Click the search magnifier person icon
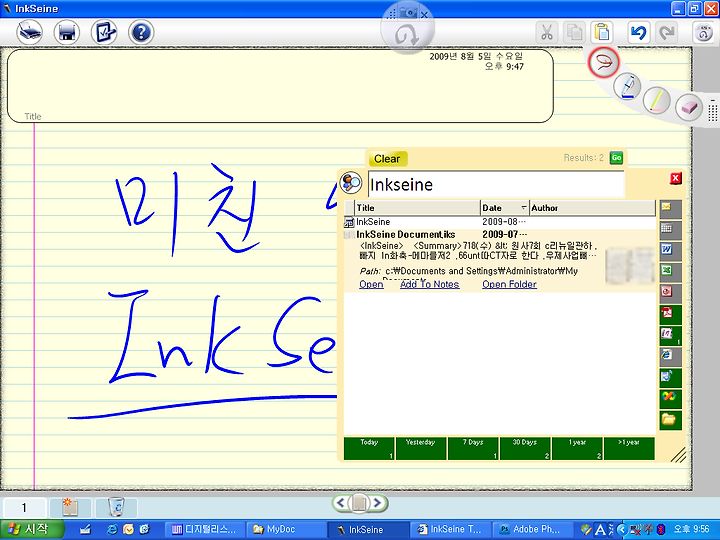Screen dimensions: 720x540 [x=351, y=183]
